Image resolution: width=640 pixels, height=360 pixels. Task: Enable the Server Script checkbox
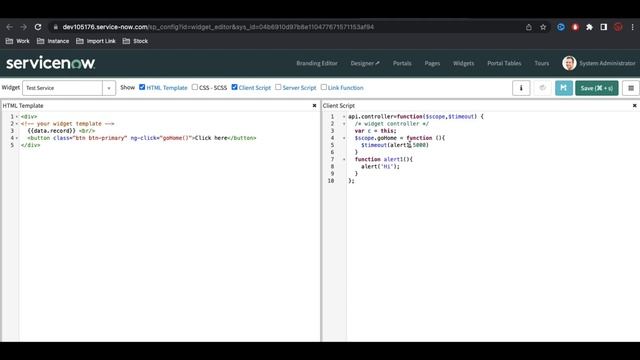(278, 87)
